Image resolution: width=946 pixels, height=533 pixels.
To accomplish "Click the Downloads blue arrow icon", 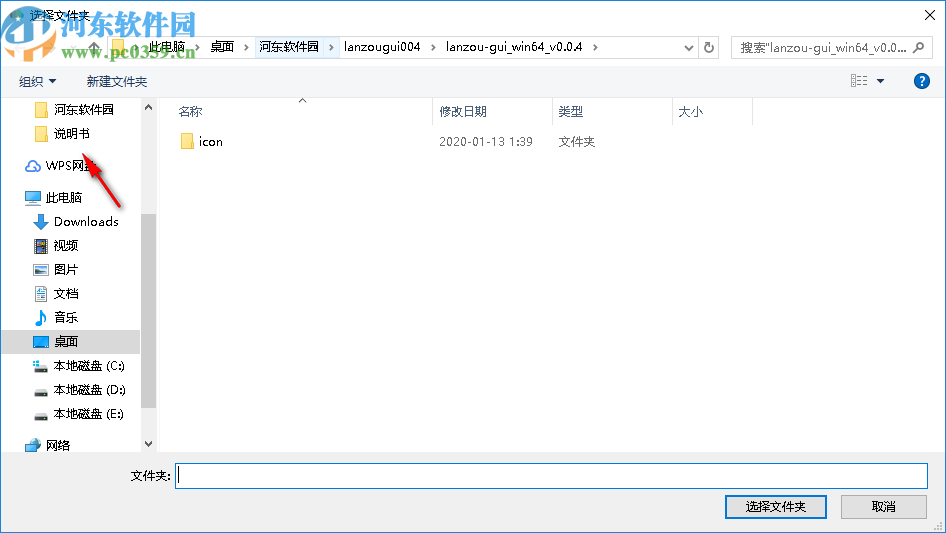I will [x=41, y=222].
